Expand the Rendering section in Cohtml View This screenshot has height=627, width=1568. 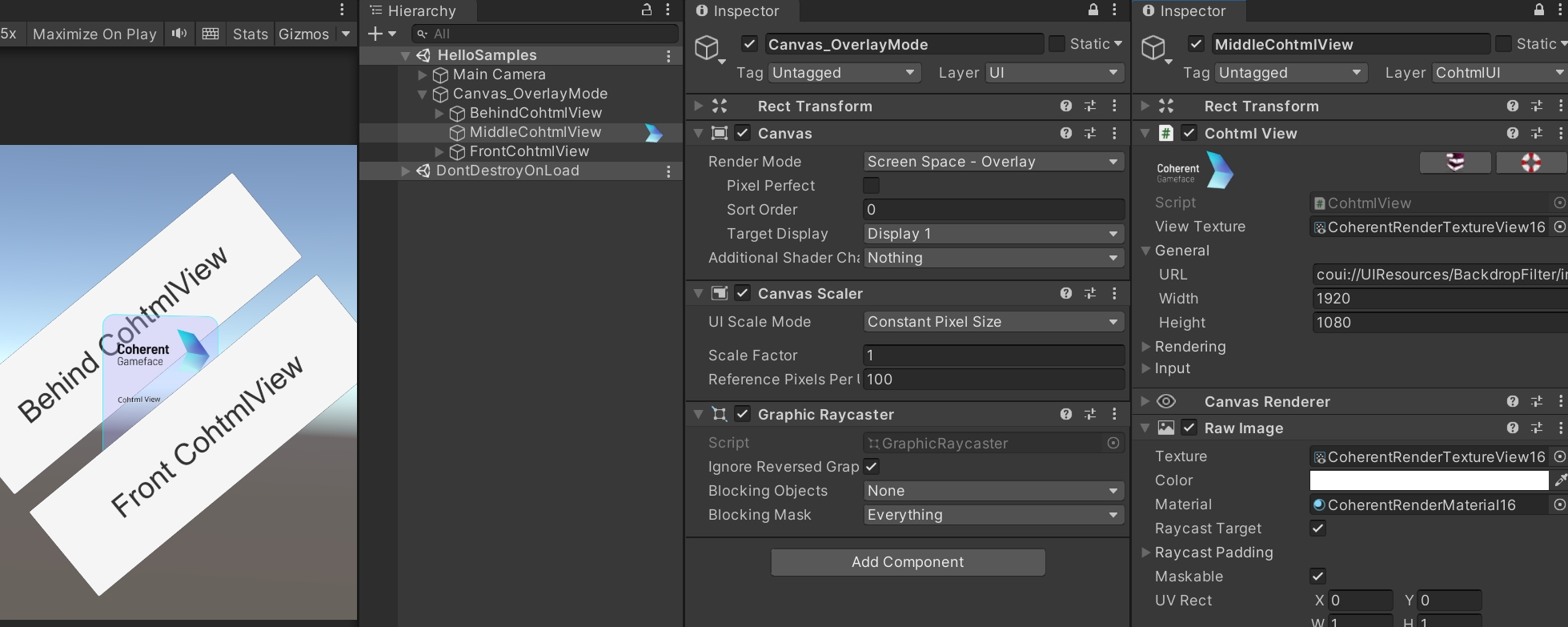[x=1146, y=347]
